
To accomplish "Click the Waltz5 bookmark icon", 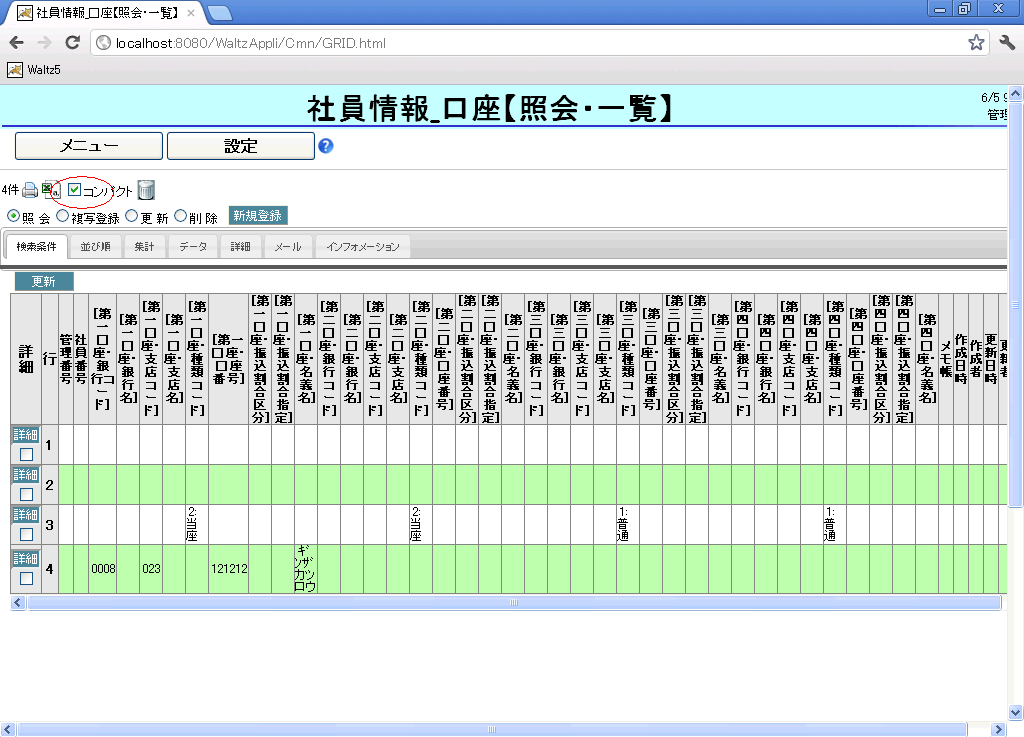I will point(15,70).
